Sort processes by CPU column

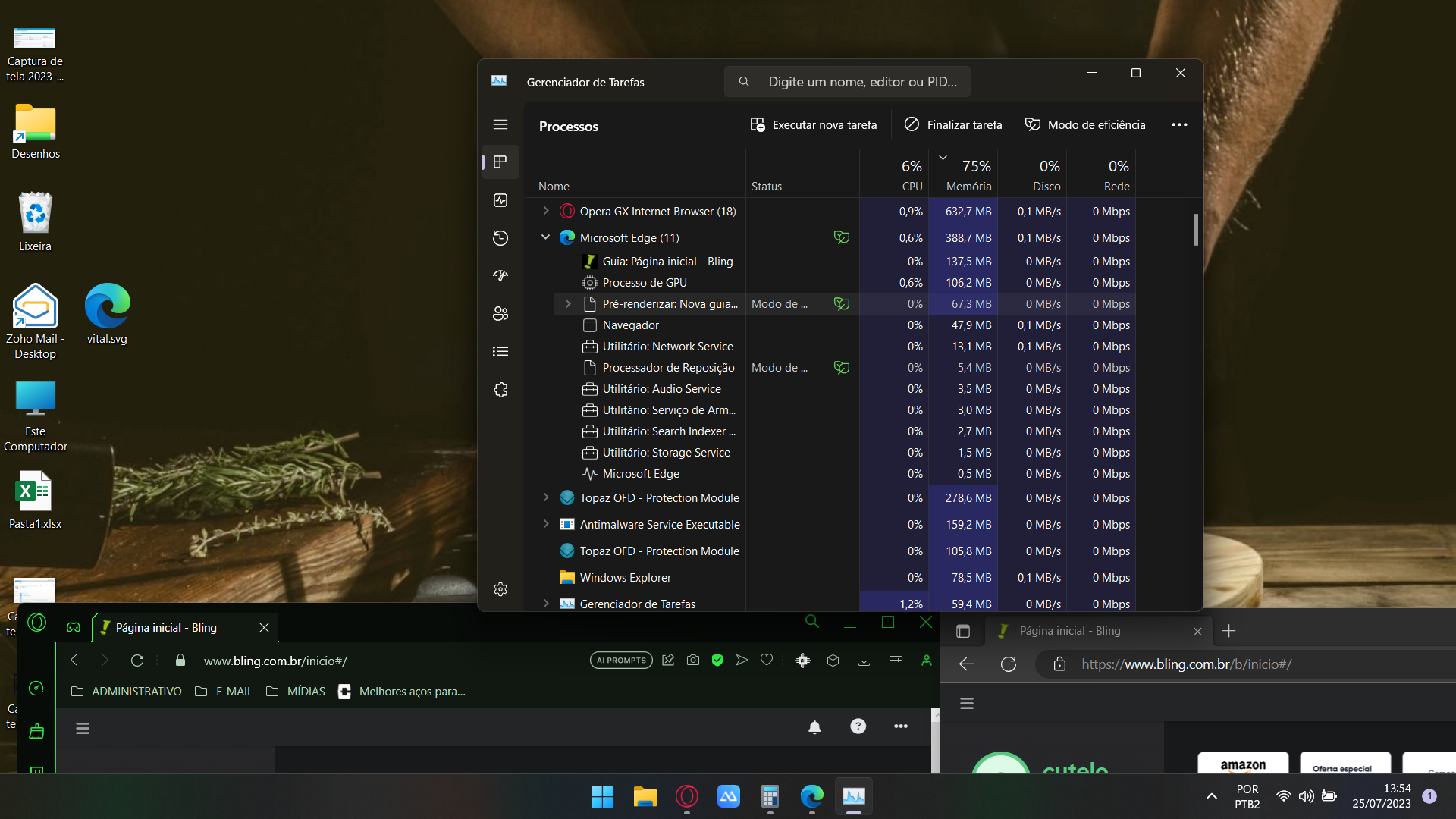(895, 174)
